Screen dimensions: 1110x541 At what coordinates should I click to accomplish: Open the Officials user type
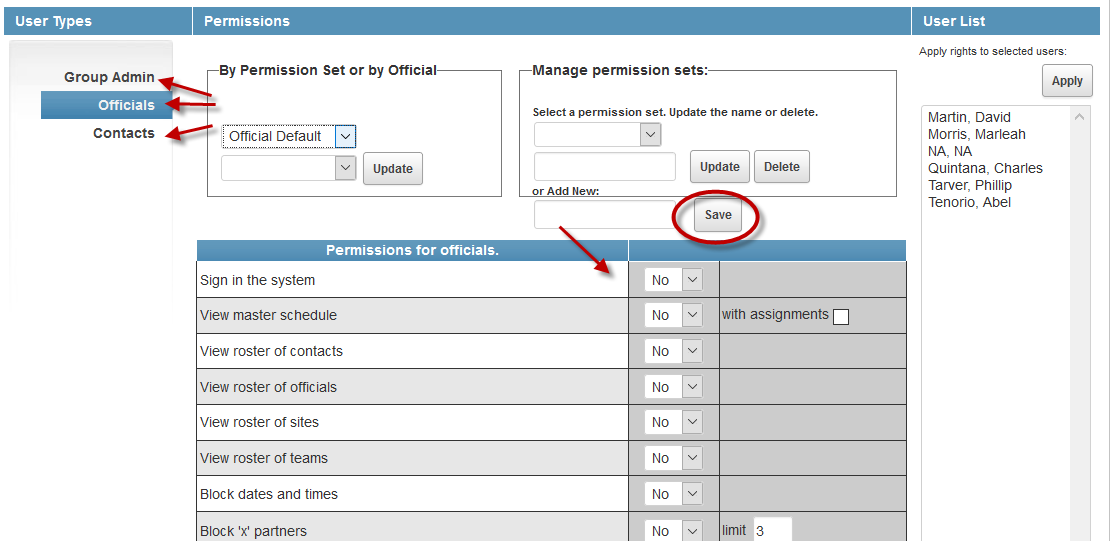[126, 105]
